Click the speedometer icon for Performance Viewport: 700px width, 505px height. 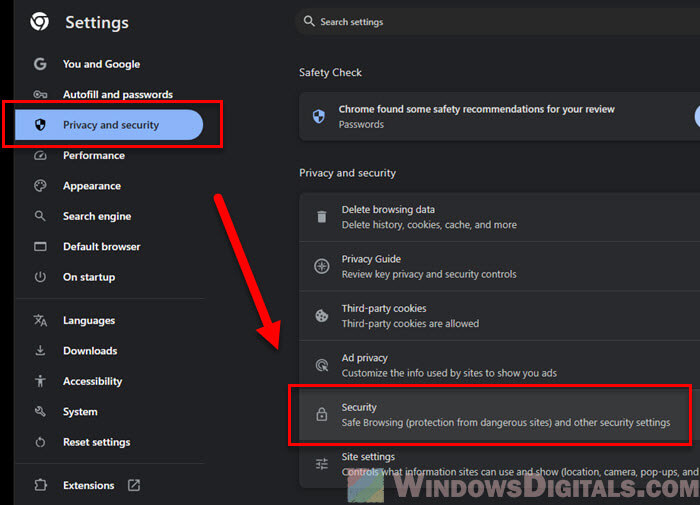point(40,155)
